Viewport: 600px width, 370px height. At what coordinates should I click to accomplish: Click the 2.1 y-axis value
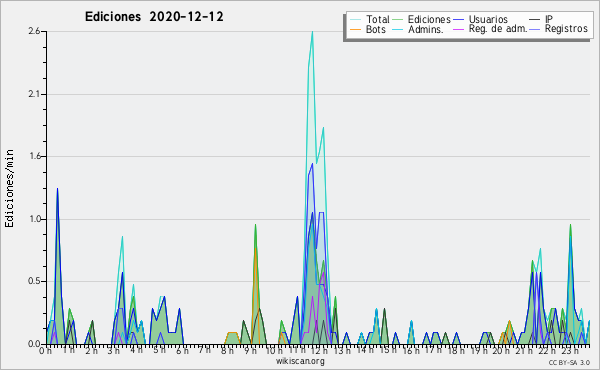34,94
